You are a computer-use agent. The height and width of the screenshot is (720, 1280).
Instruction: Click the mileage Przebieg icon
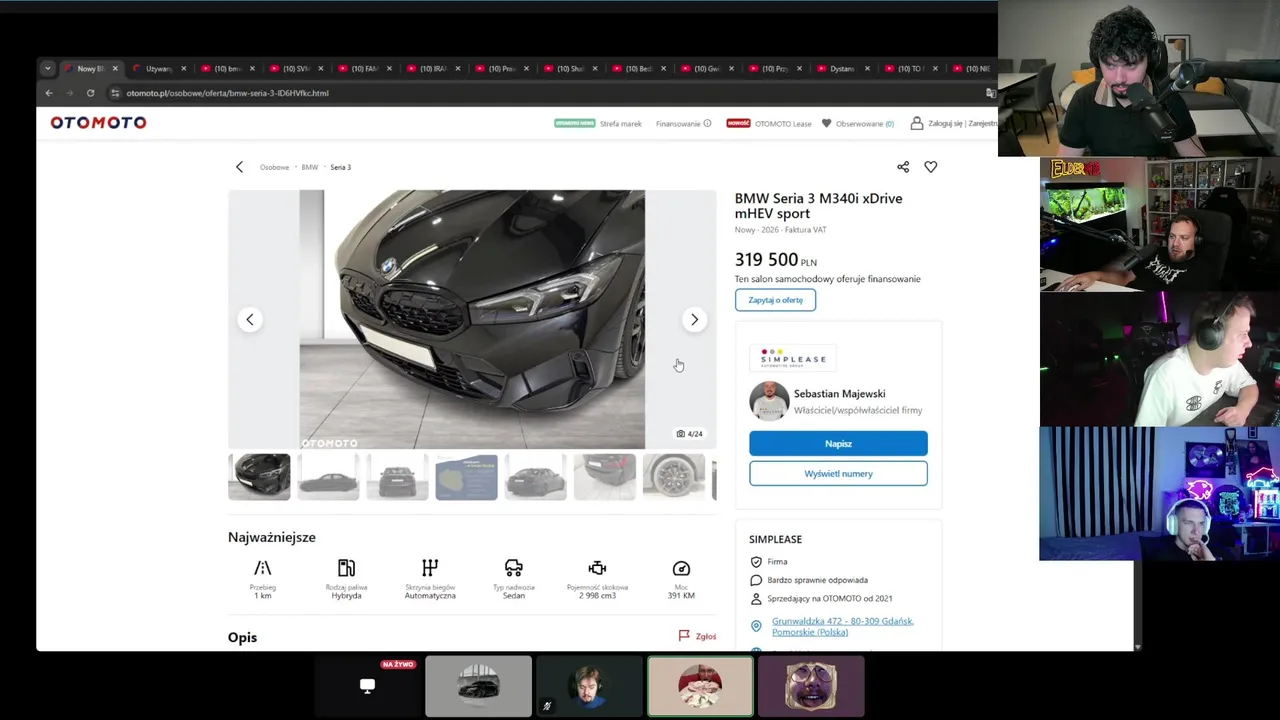[262, 568]
